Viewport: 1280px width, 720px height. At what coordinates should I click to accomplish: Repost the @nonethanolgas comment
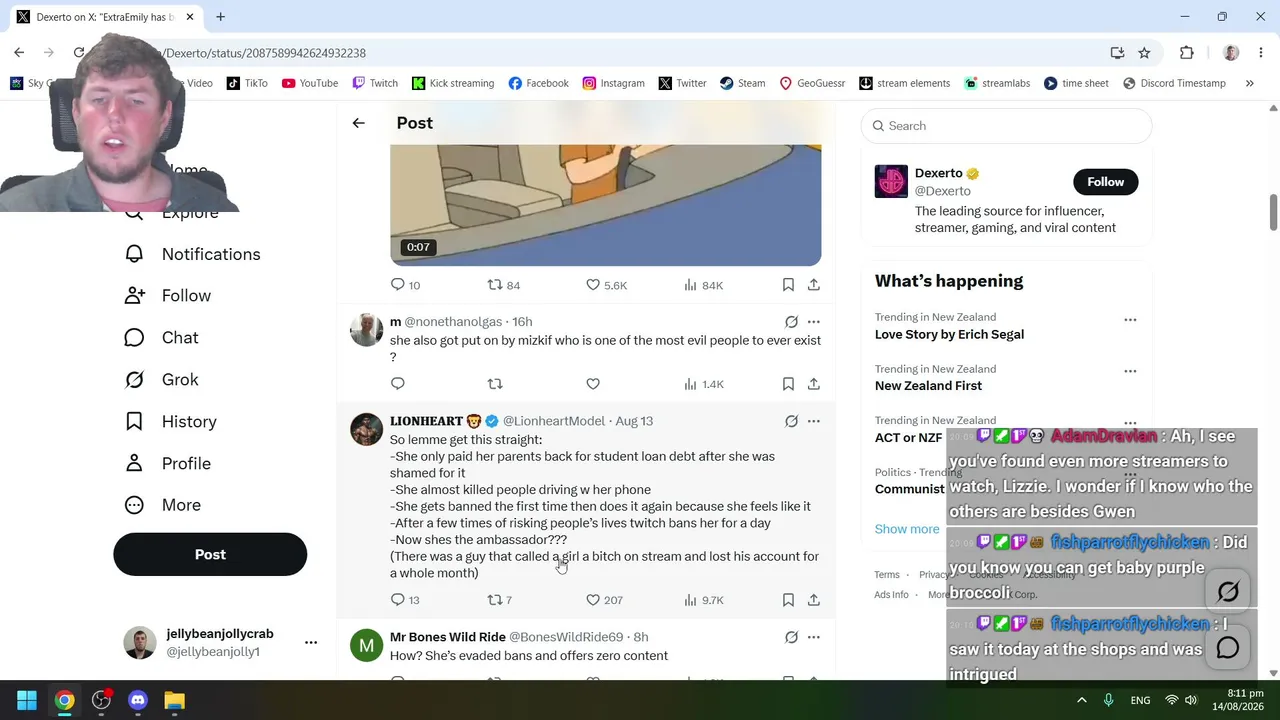point(495,384)
